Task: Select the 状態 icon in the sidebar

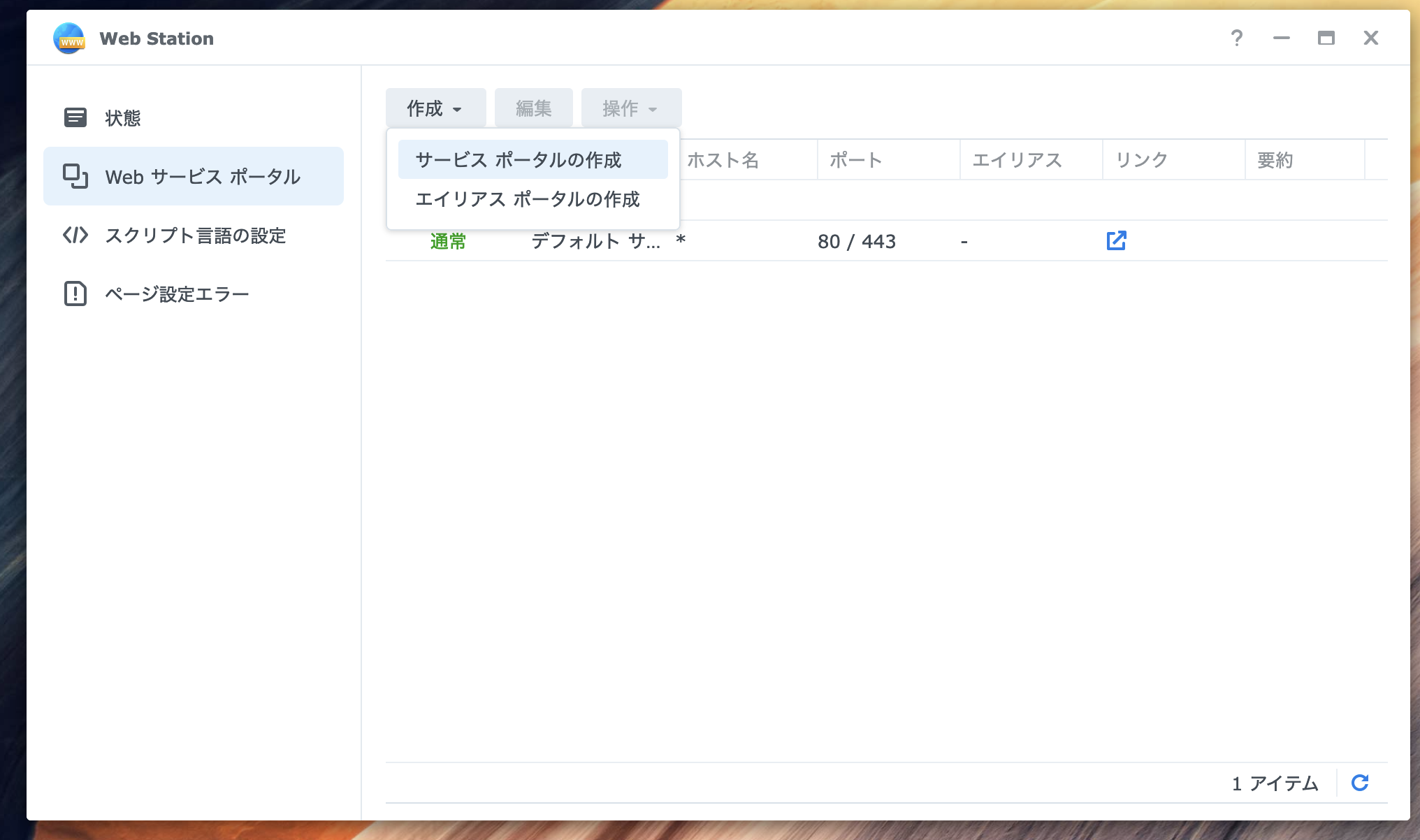Action: pos(75,118)
